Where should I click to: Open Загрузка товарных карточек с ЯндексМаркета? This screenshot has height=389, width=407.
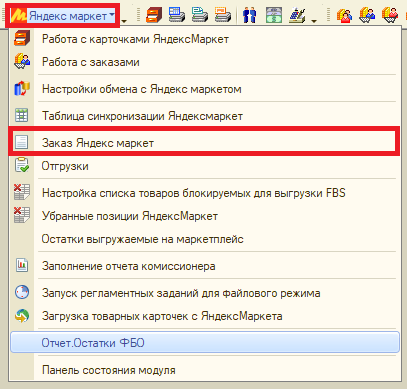[x=205, y=316]
